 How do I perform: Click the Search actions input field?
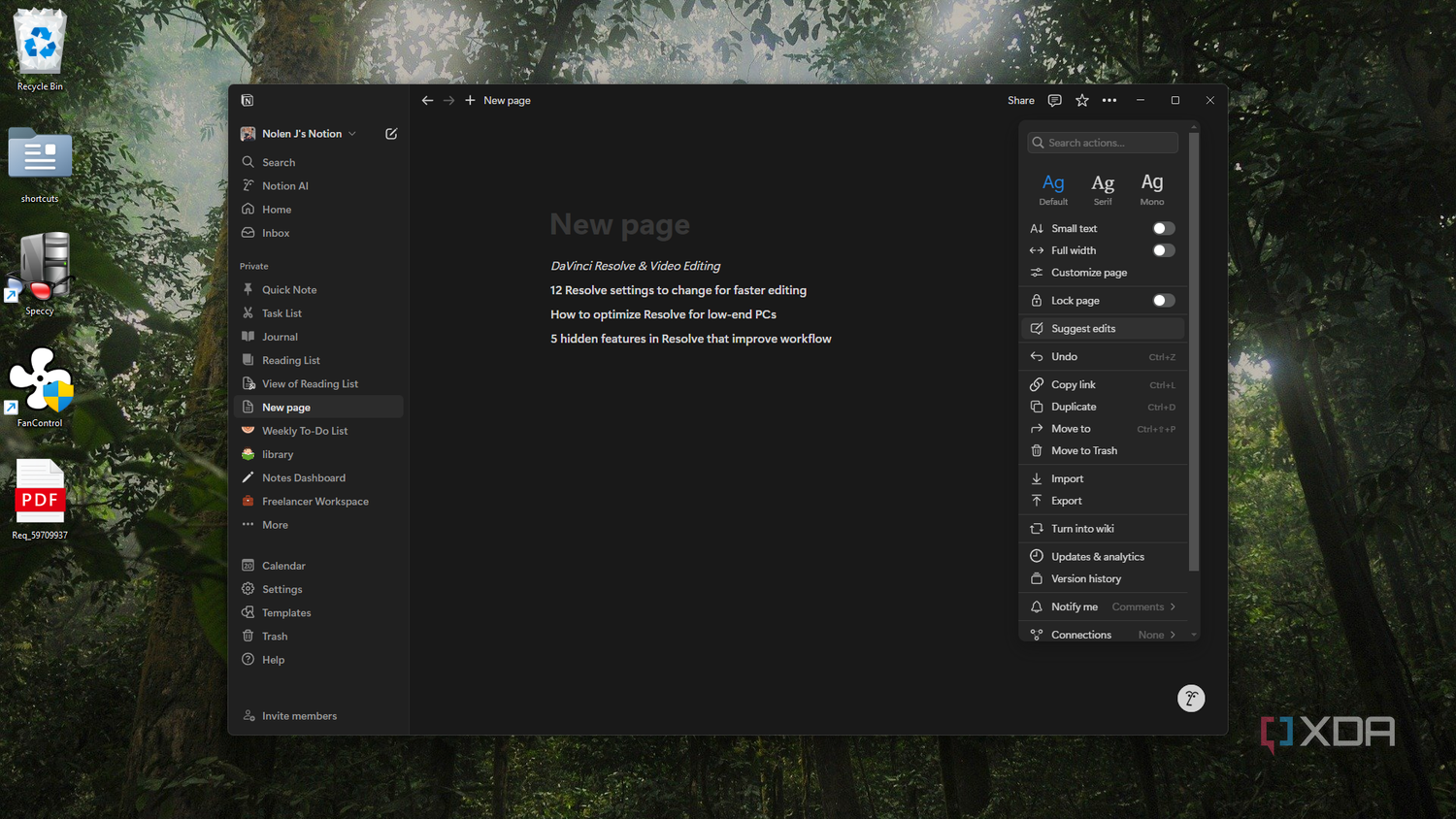click(1103, 143)
